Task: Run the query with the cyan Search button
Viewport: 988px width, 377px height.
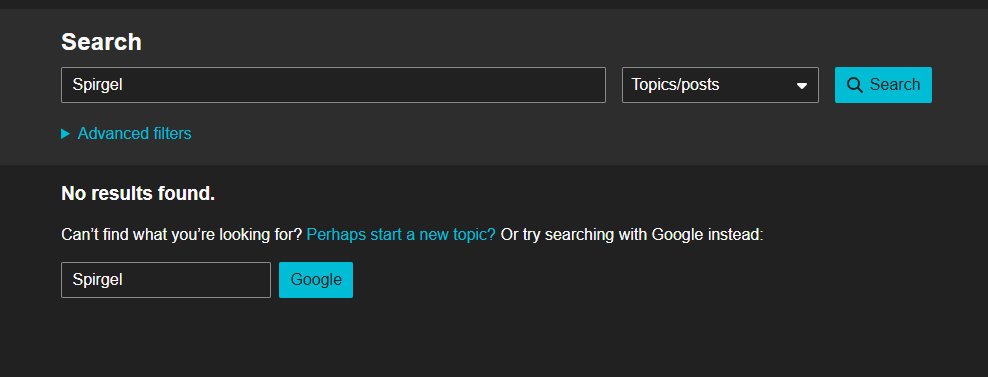Action: [x=883, y=85]
